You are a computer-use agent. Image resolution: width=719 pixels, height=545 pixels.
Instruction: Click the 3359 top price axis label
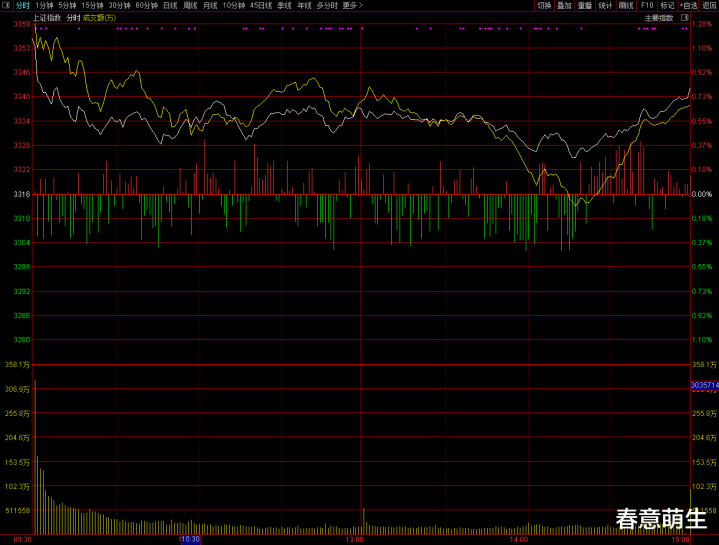(x=22, y=24)
